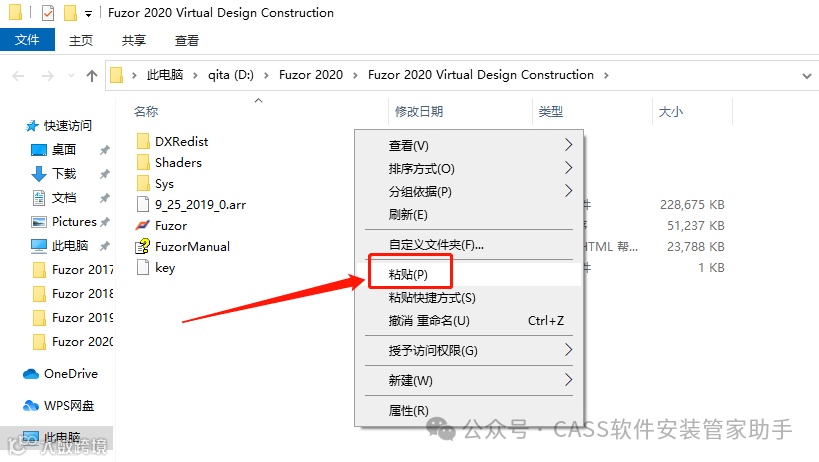The width and height of the screenshot is (819, 462).
Task: Click the Shaders folder icon
Action: click(x=143, y=162)
